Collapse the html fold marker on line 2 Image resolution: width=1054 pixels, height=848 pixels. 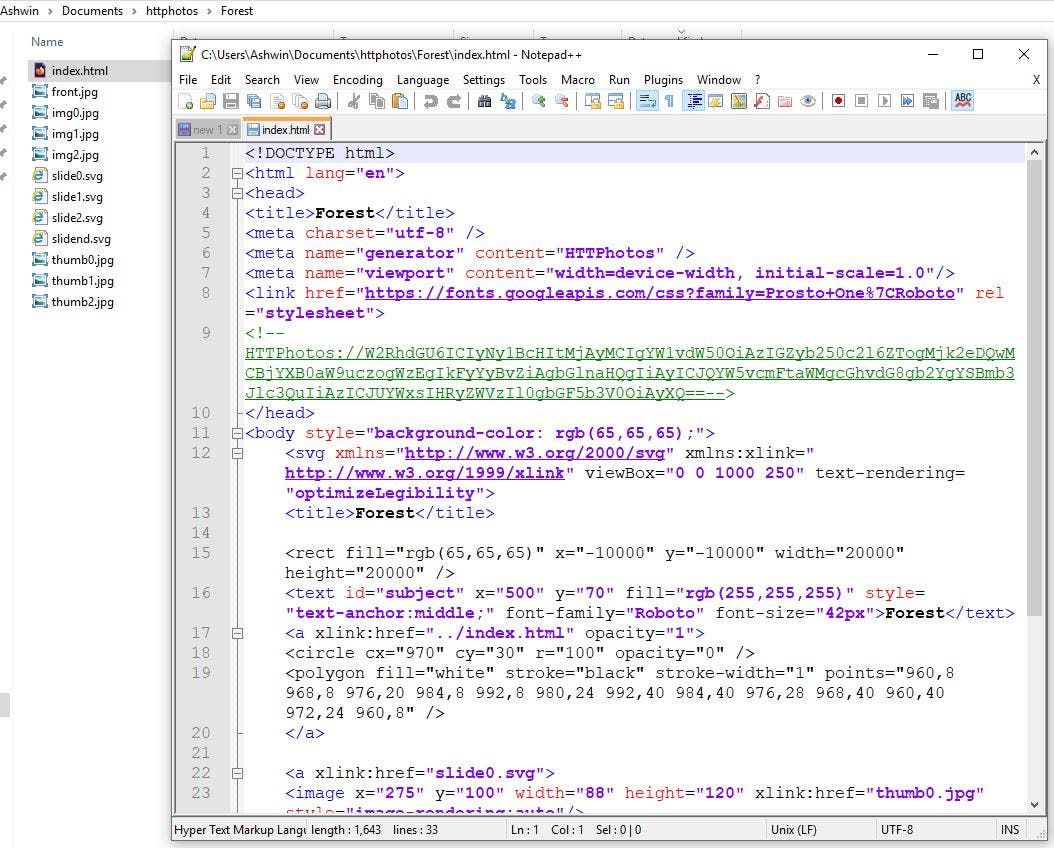pyautogui.click(x=237, y=173)
